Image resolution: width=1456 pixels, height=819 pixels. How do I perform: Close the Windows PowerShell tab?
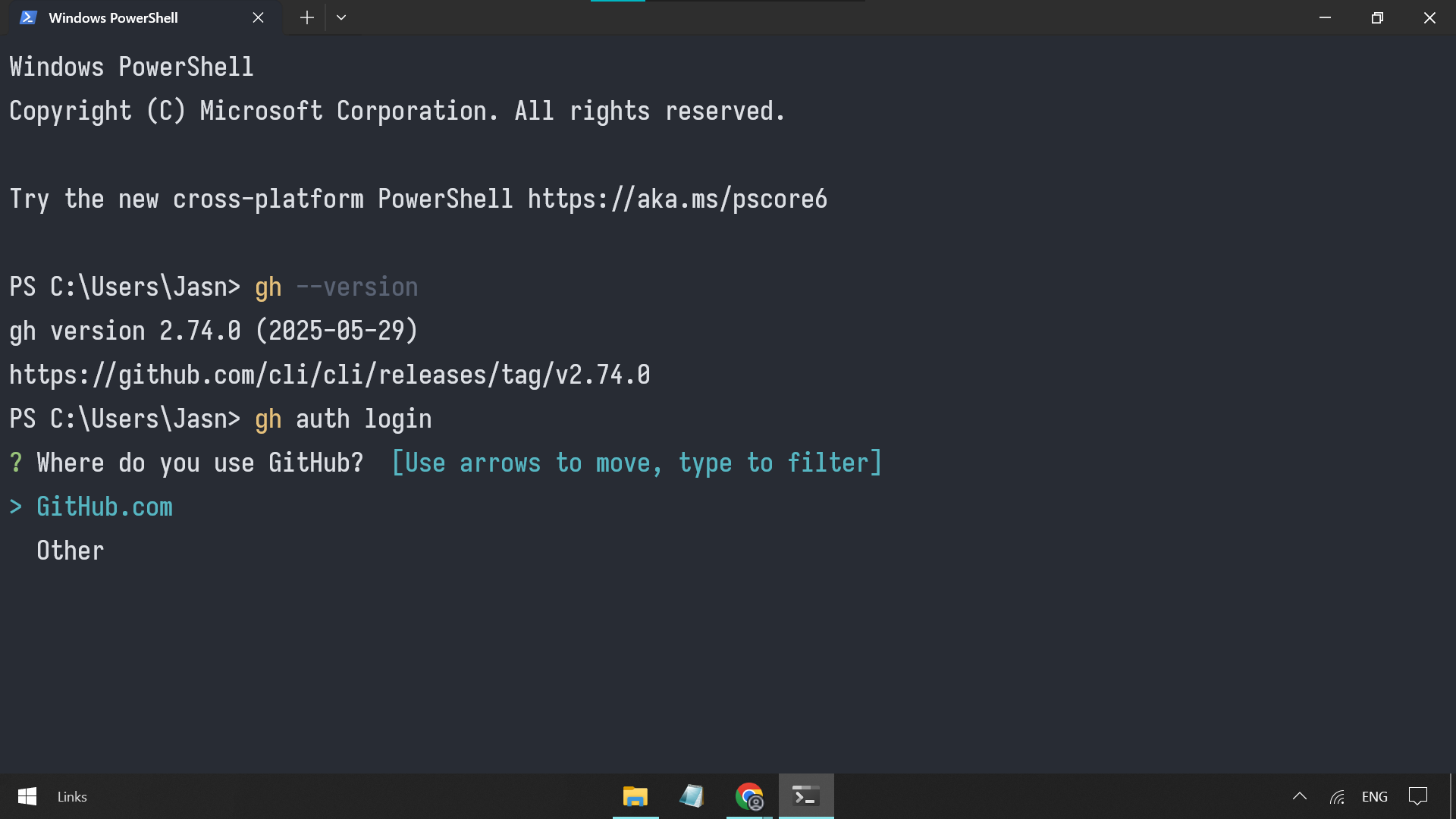coord(258,17)
